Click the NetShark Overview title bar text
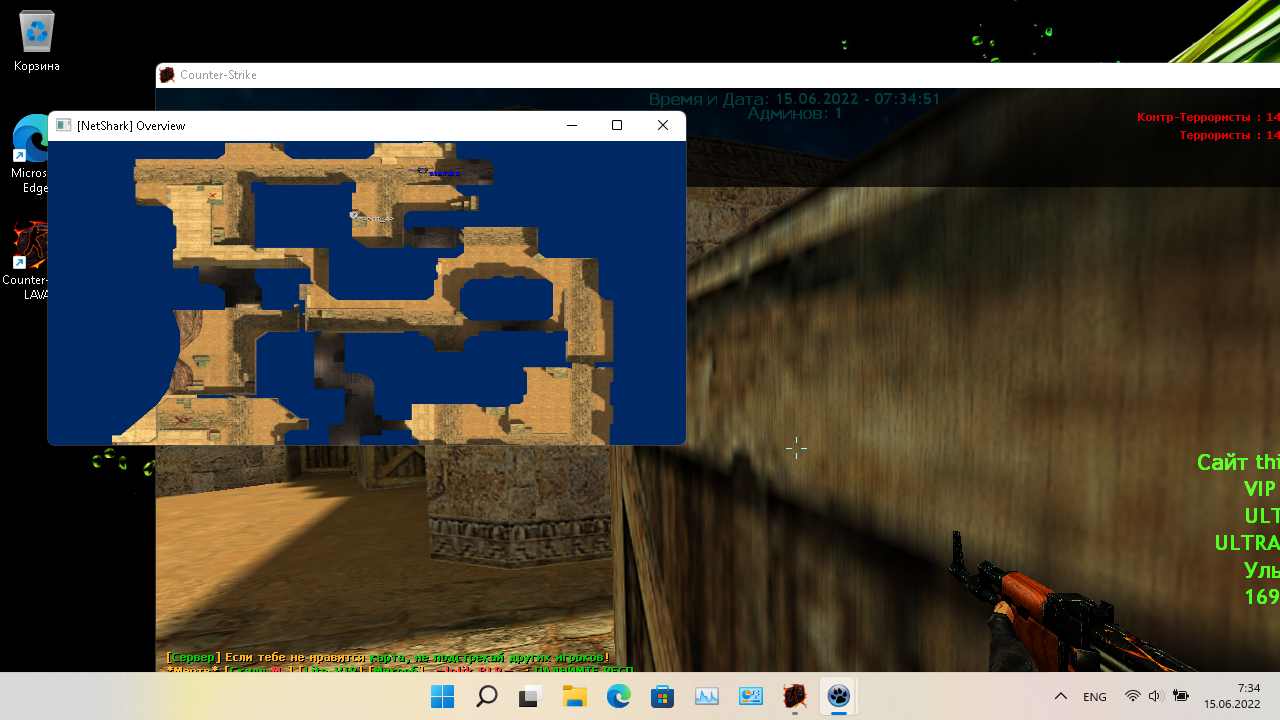This screenshot has height=720, width=1280. point(131,126)
